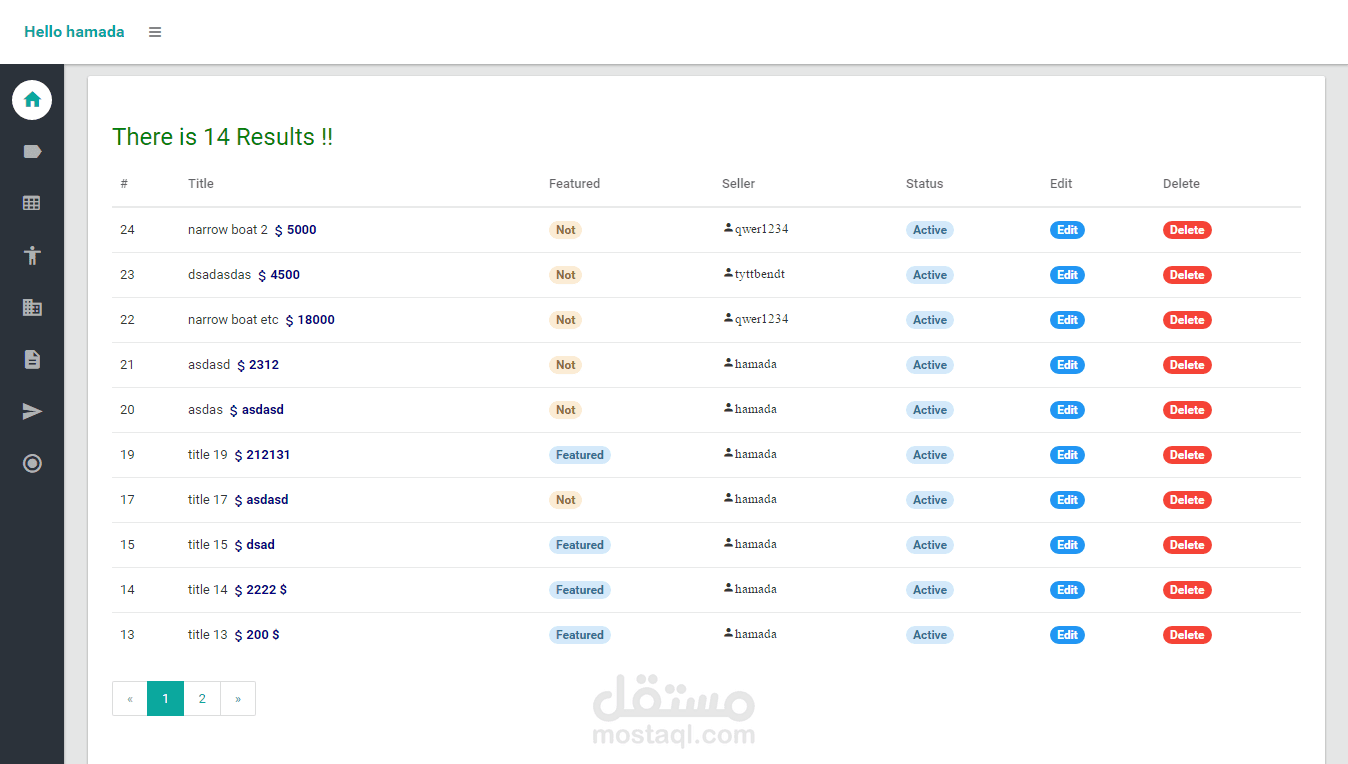Viewport: 1348px width, 764px height.
Task: Delete the title 14 listing
Action: point(1187,590)
